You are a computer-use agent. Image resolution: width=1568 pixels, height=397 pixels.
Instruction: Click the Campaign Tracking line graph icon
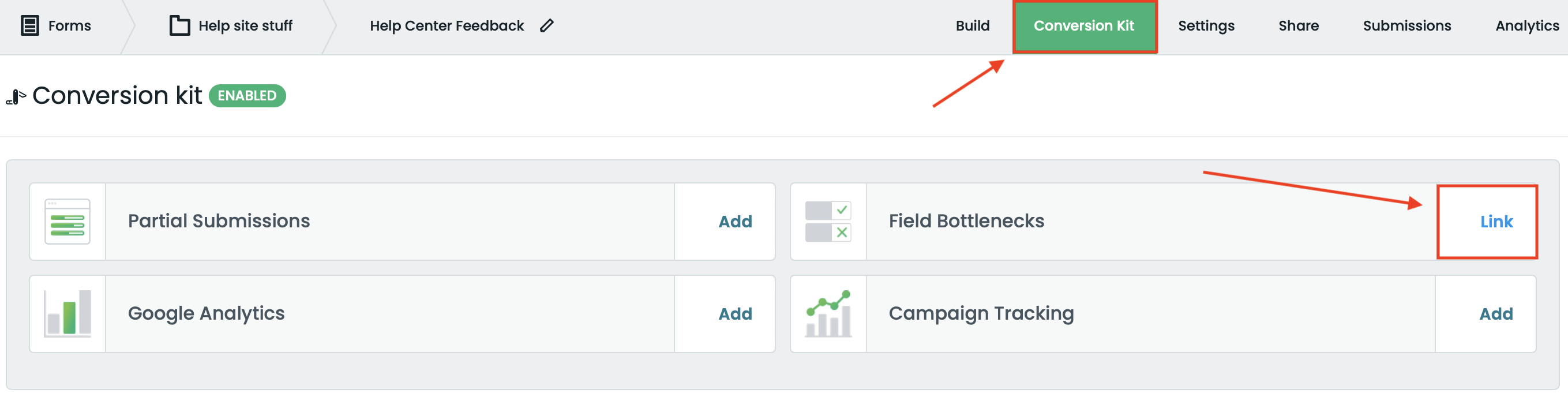pyautogui.click(x=828, y=313)
